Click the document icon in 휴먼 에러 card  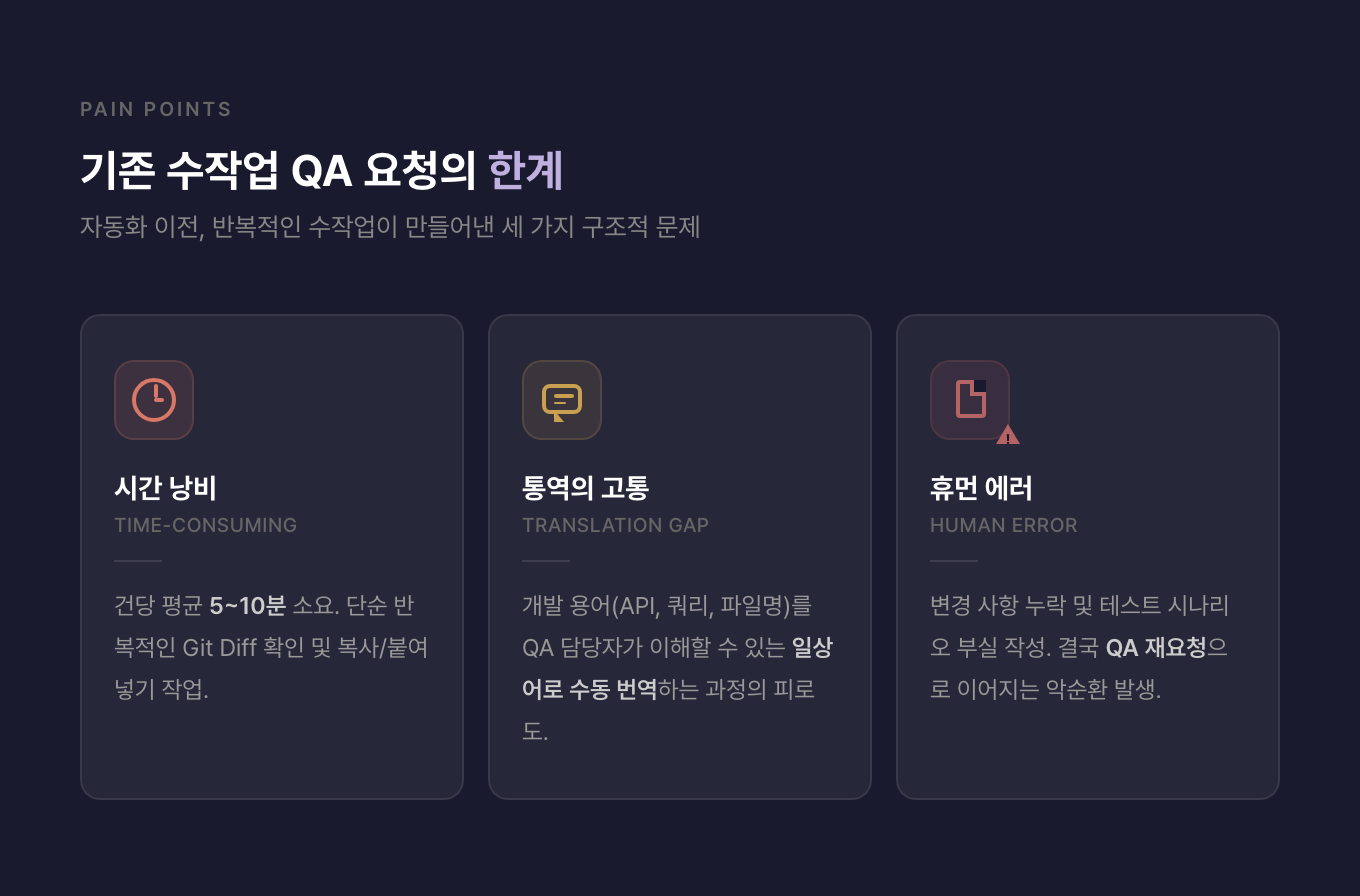tap(970, 400)
